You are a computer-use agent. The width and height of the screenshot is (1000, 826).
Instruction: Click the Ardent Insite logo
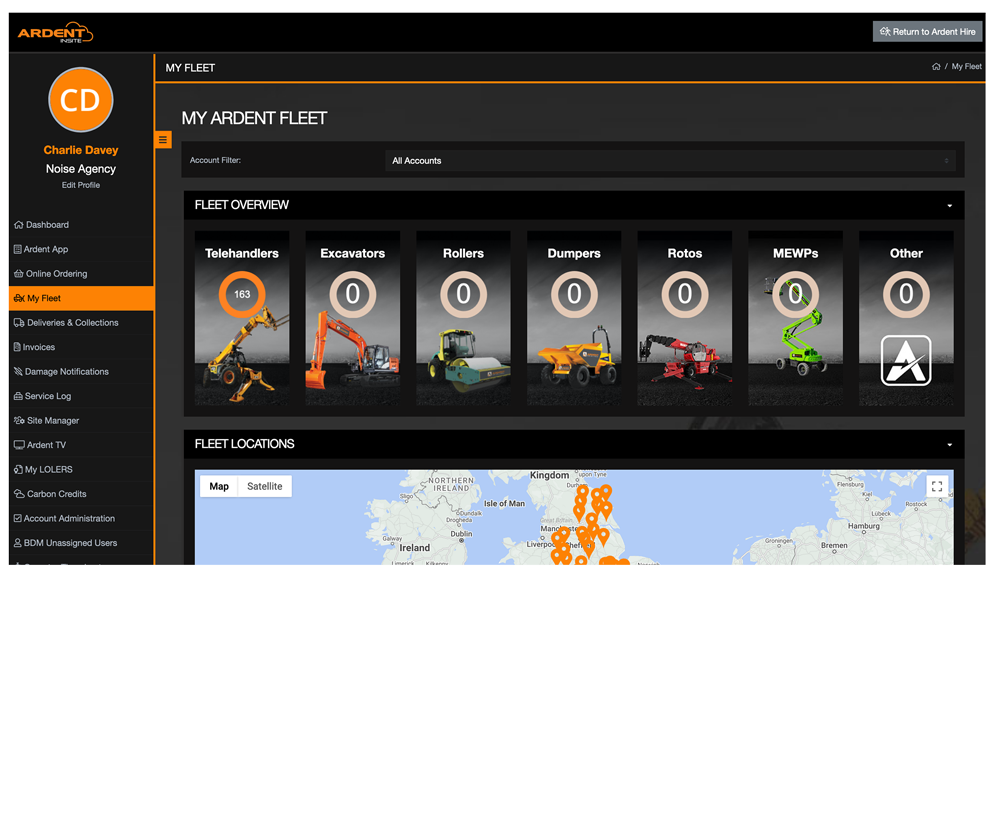pyautogui.click(x=55, y=33)
